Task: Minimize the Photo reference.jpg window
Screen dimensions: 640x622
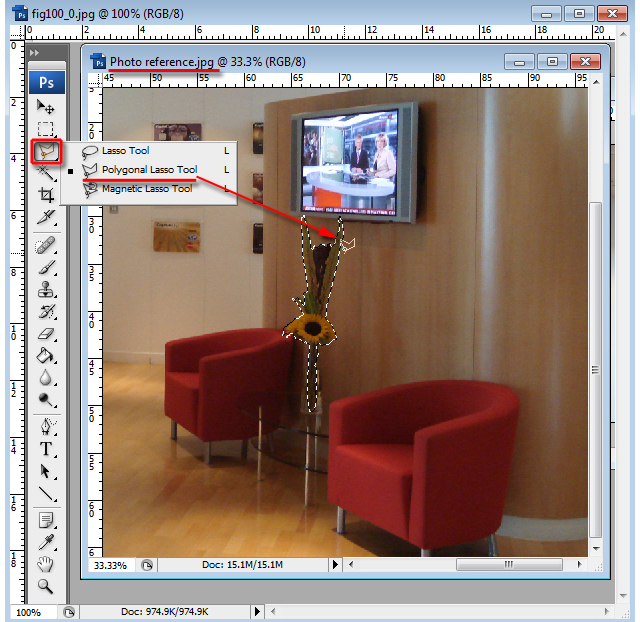Action: 520,62
